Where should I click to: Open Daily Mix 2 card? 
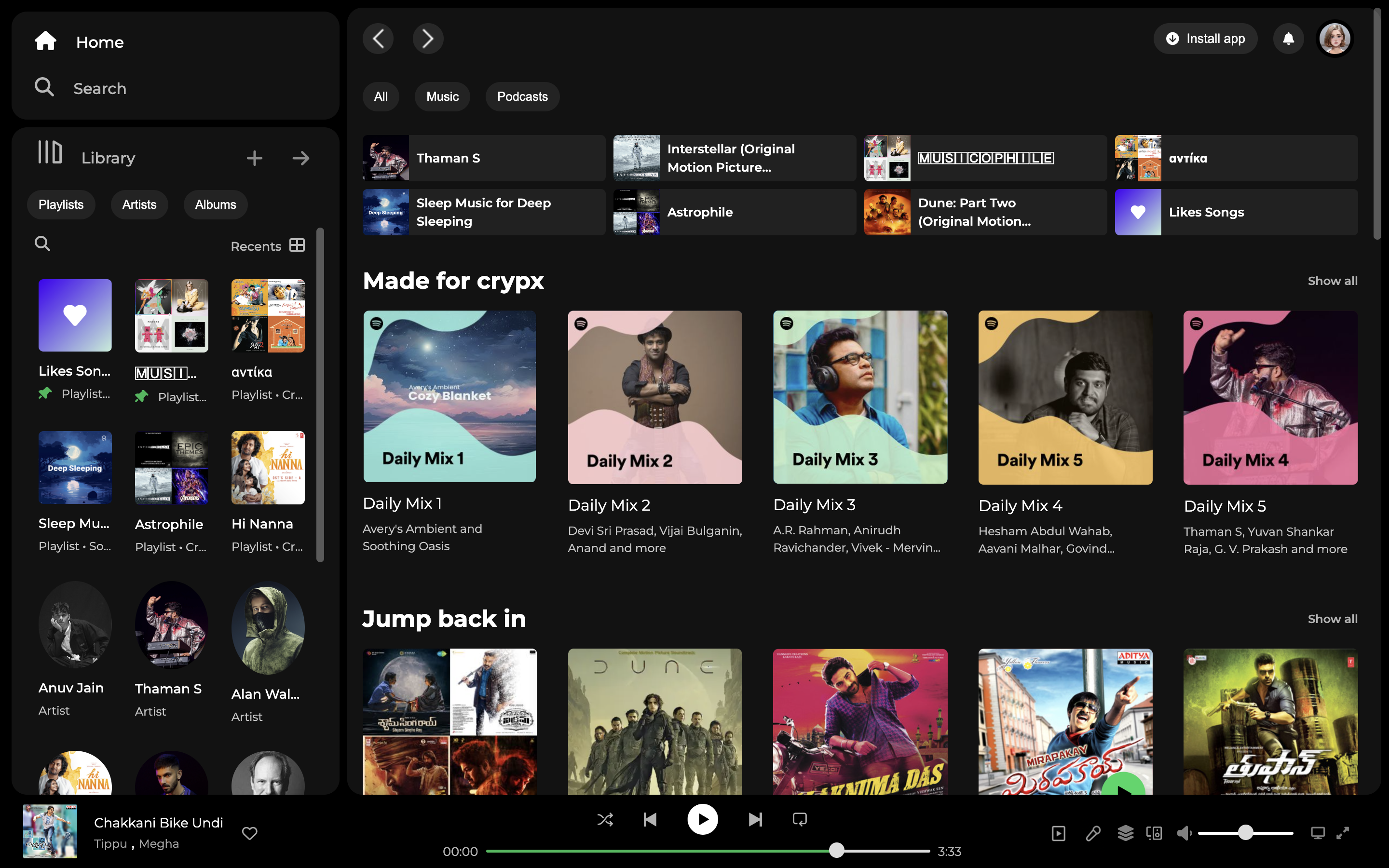655,433
